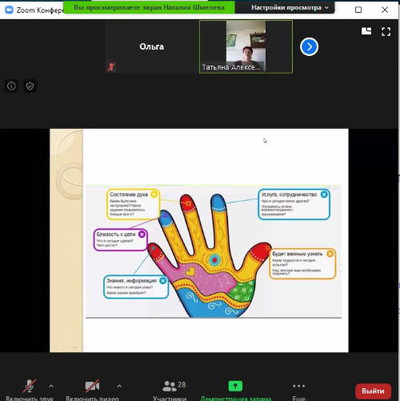Screen dimensions: 400x401
Task: Unmute microphone via Включить звук
Action: [x=30, y=391]
